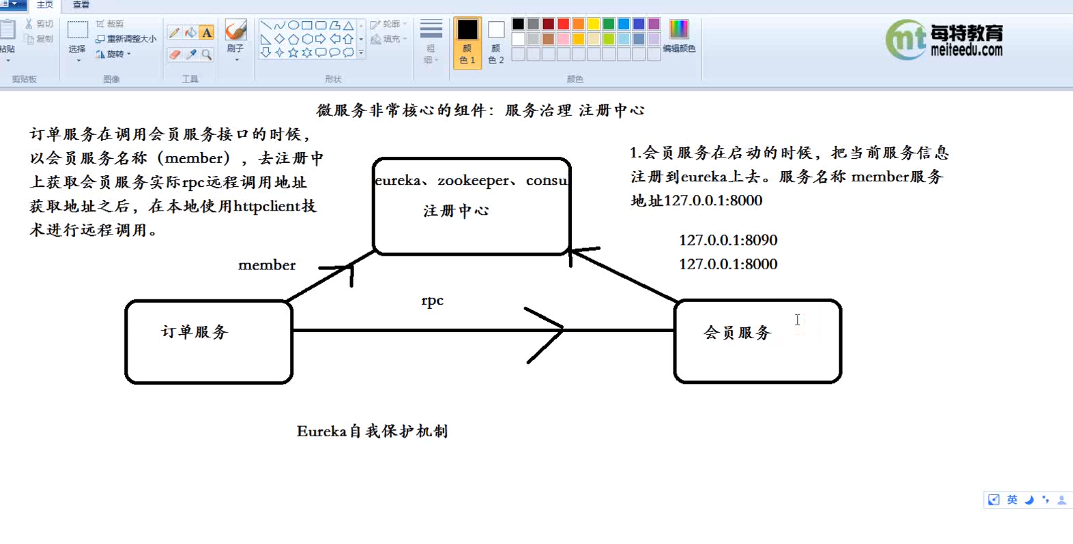The height and width of the screenshot is (544, 1073).
Task: Choose the Left arrow shape
Action: 334,39
